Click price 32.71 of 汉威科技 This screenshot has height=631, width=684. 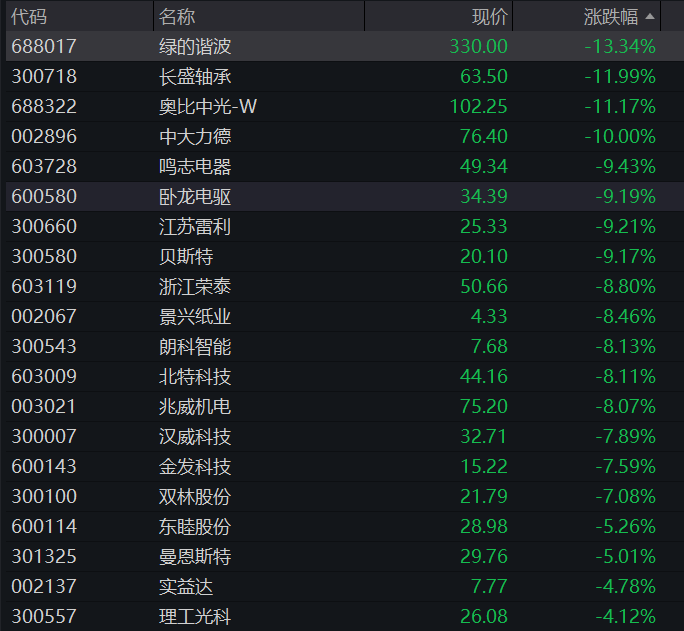click(484, 437)
